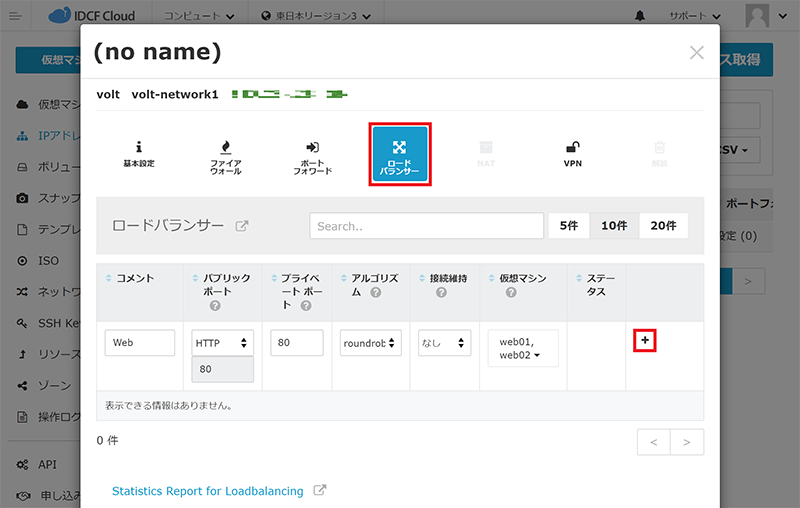
Task: Click help icon under パブリックポート header
Action: 215,306
